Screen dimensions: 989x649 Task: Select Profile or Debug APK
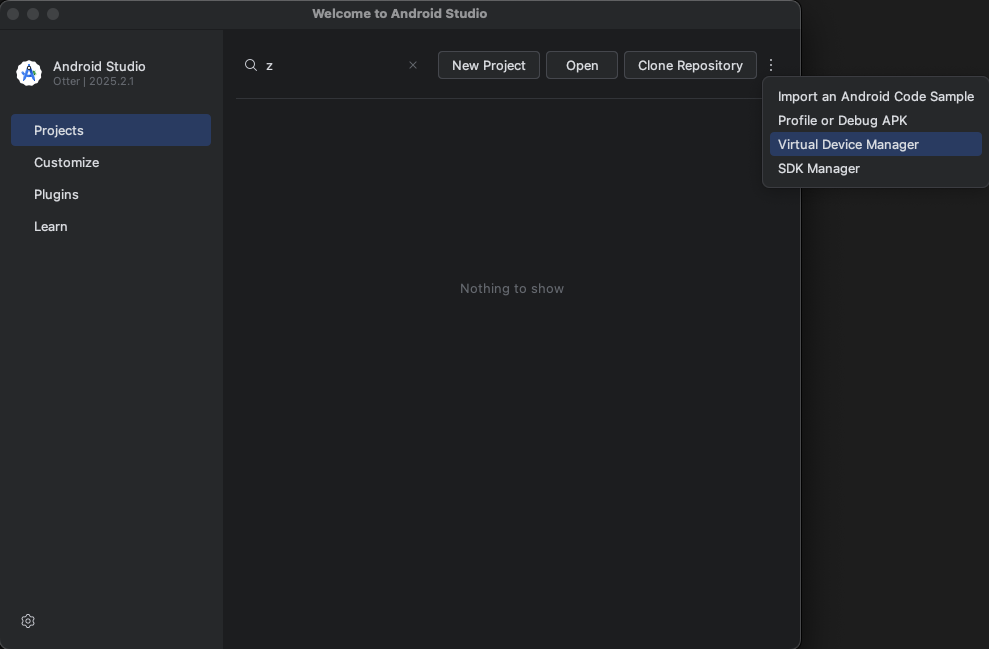[875, 120]
